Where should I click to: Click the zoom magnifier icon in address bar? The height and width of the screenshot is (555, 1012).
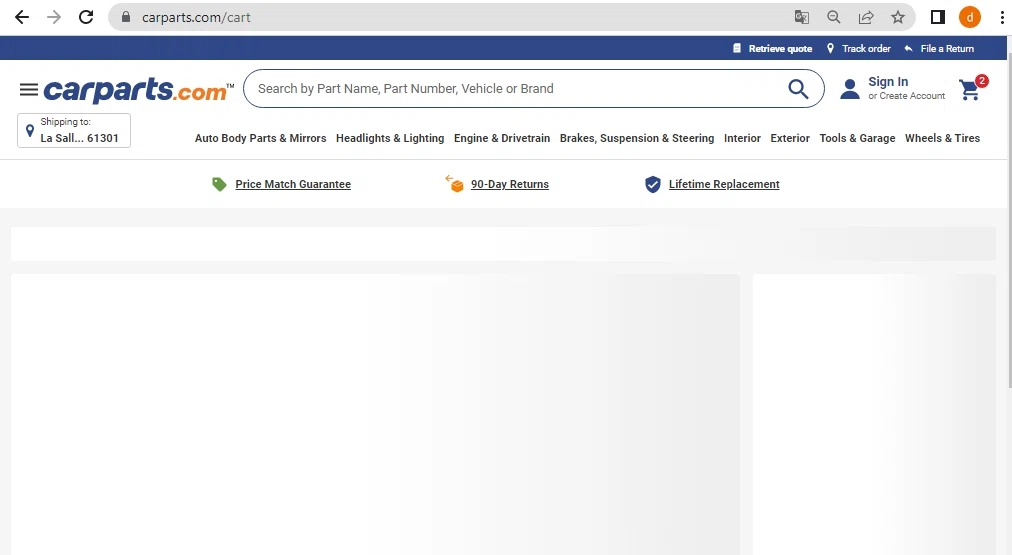[x=834, y=17]
